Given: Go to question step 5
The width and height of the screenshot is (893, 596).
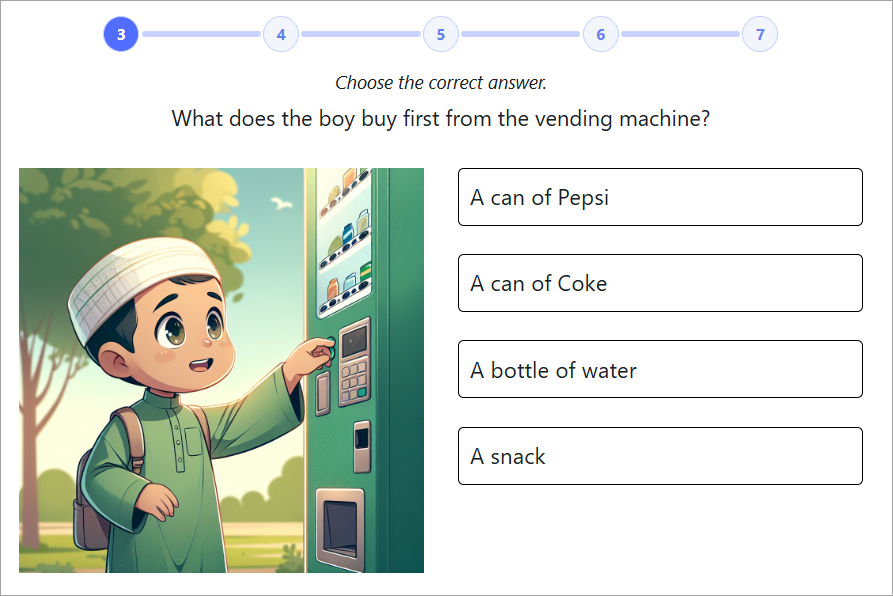Looking at the screenshot, I should (441, 34).
